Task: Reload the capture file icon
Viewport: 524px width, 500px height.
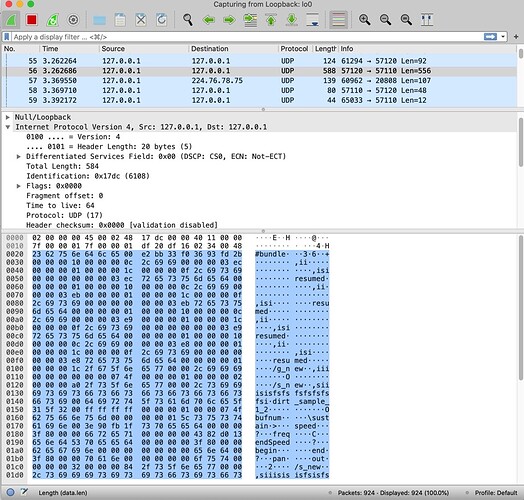Action: point(162,20)
